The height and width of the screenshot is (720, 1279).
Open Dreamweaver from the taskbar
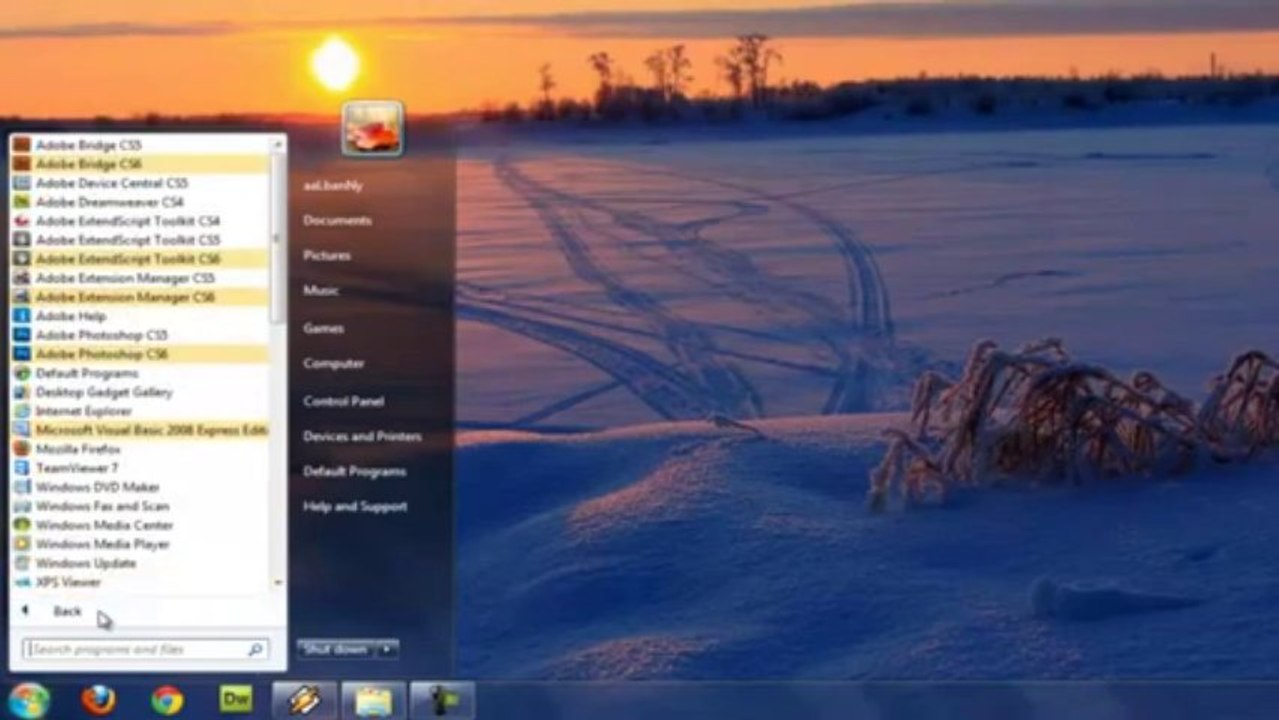(236, 699)
